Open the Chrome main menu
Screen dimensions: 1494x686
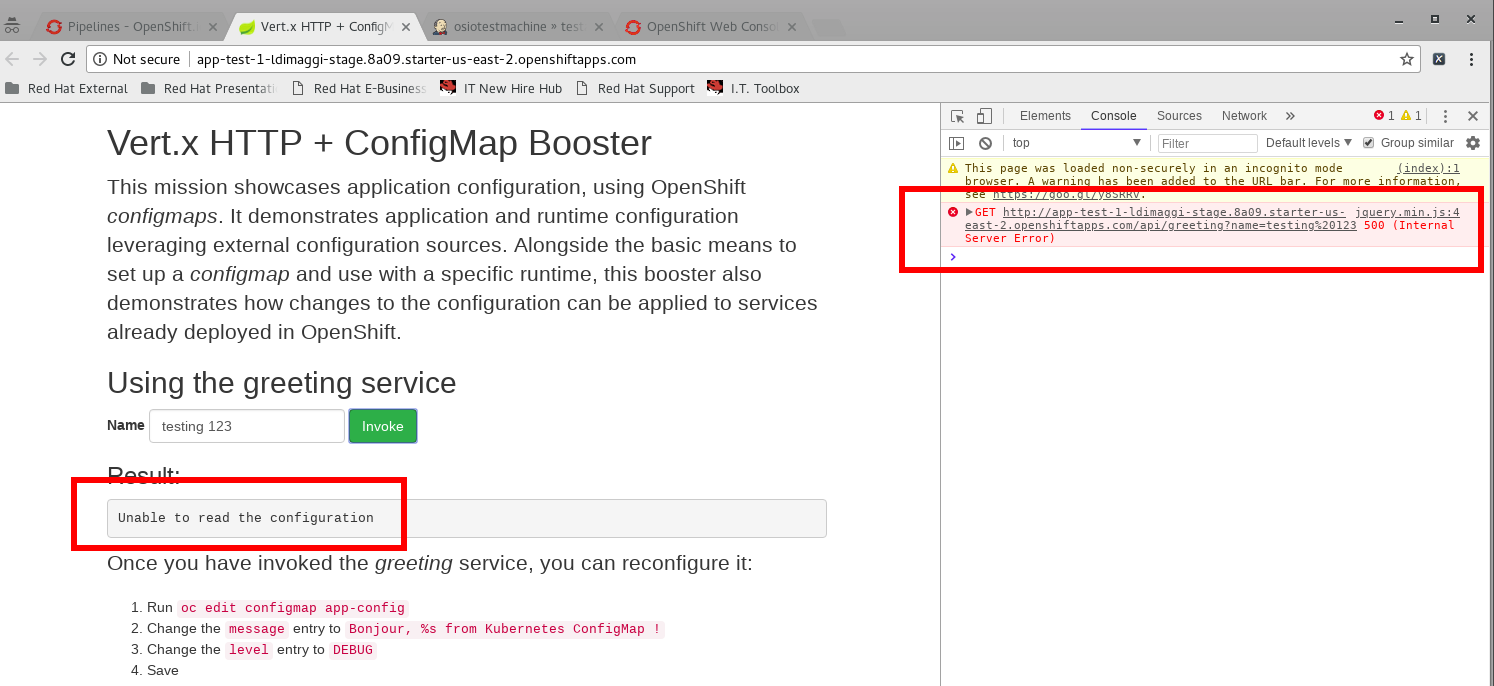coord(1473,59)
